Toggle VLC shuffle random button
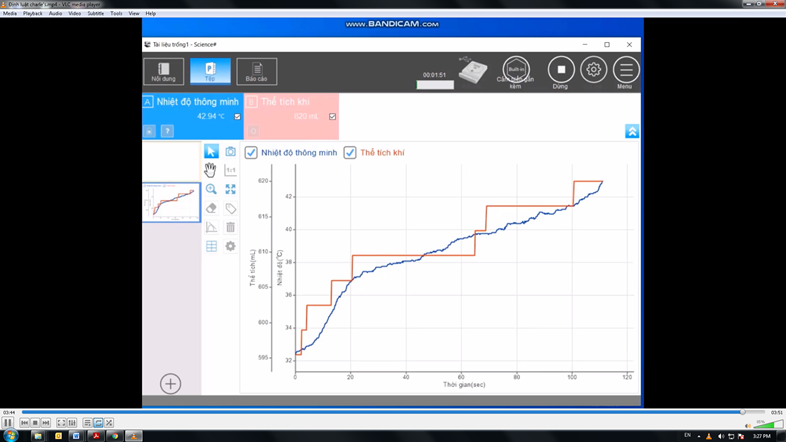The height and width of the screenshot is (442, 786). [109, 423]
